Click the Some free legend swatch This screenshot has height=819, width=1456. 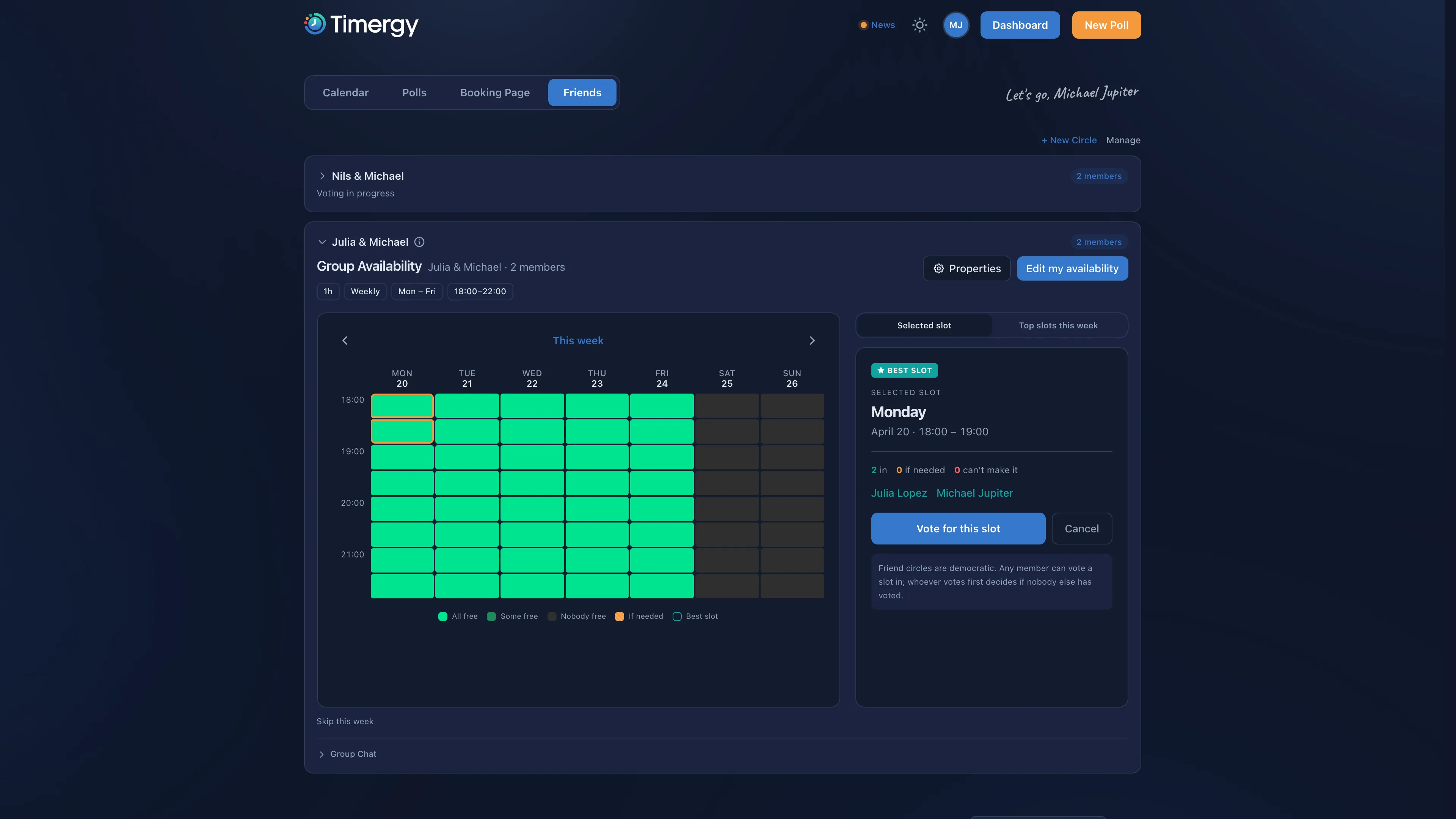[491, 616]
